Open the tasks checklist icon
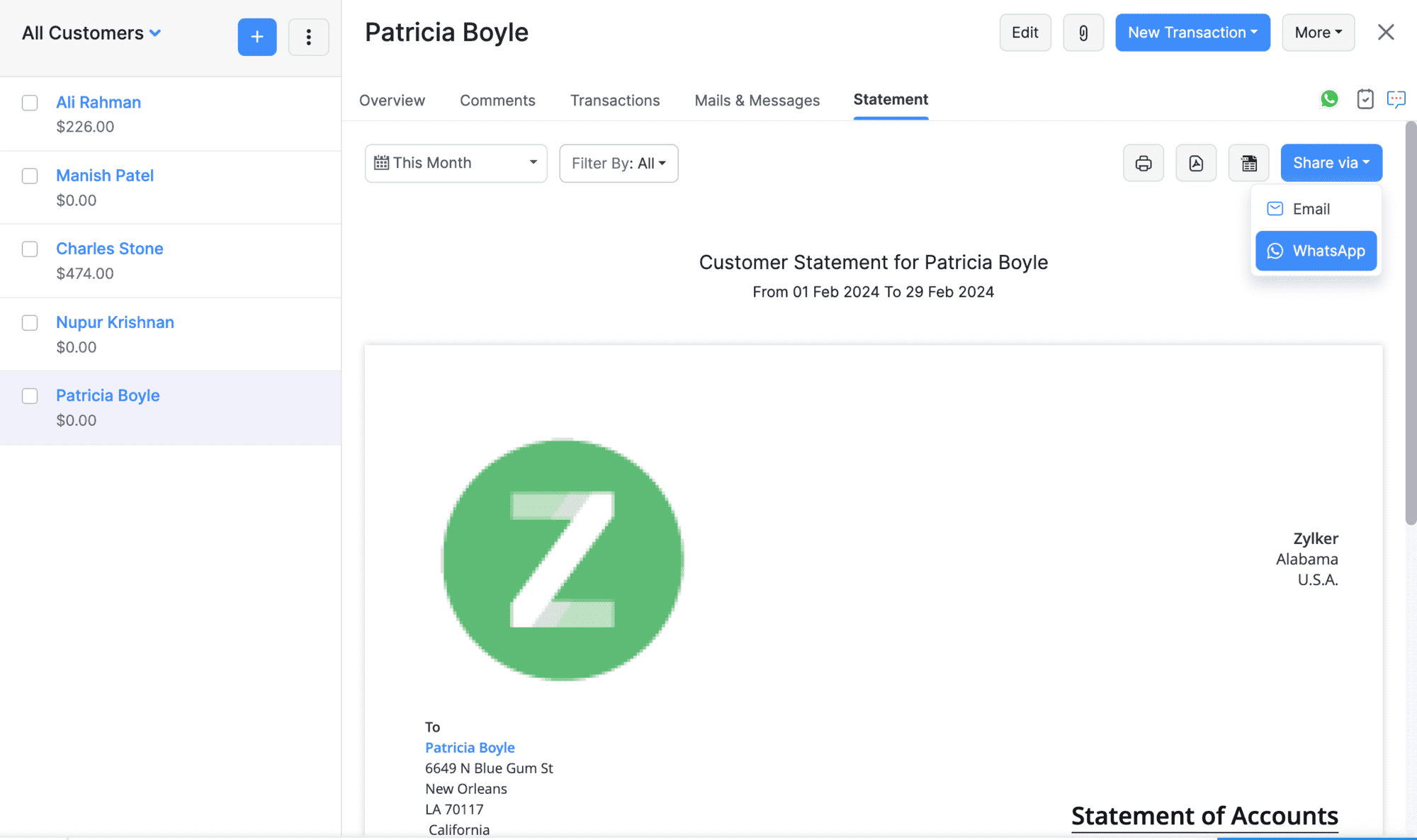This screenshot has width=1417, height=840. [1365, 99]
